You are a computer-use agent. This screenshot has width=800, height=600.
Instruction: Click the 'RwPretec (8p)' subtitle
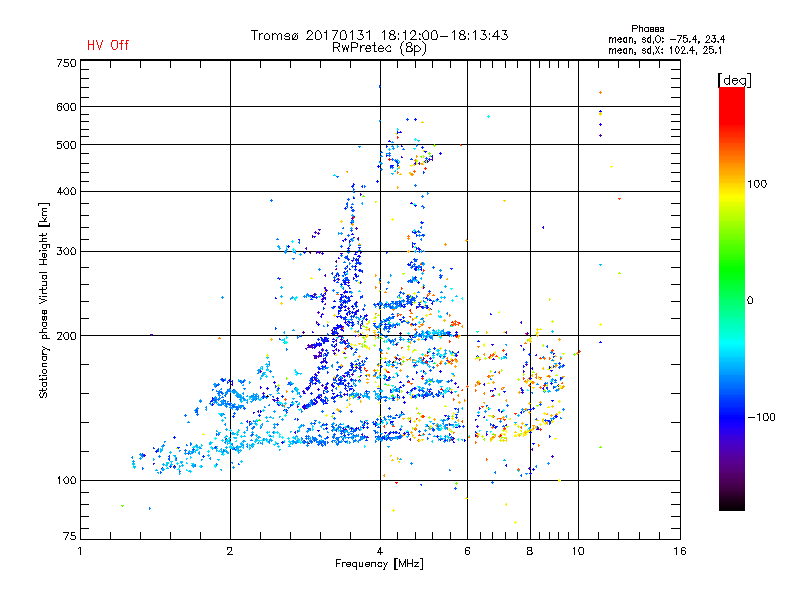tap(379, 48)
